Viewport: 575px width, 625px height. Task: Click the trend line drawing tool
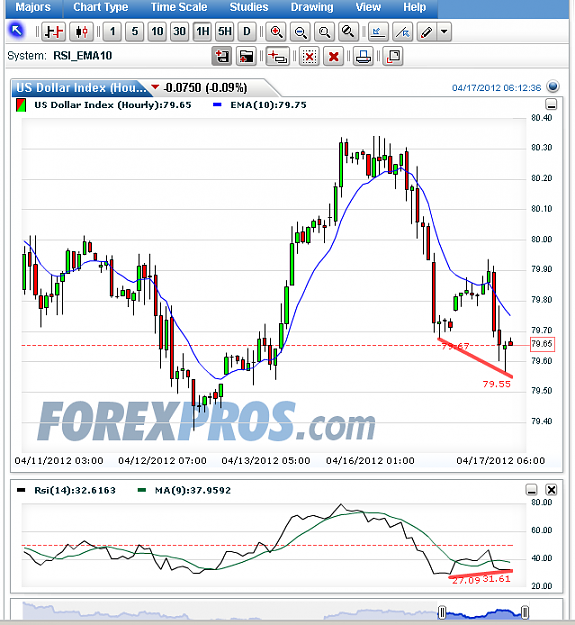(402, 31)
